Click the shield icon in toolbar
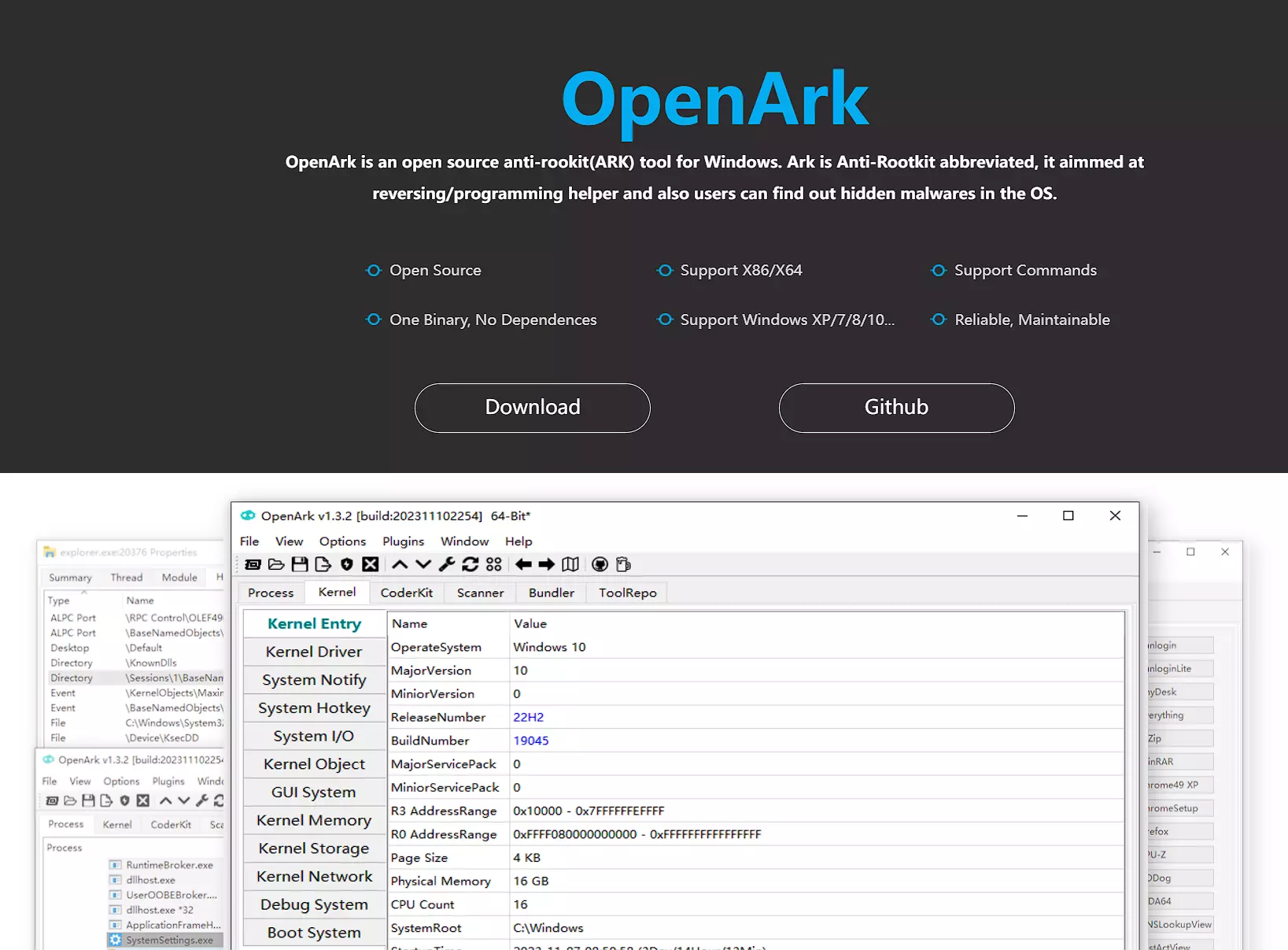This screenshot has height=950, width=1288. pyautogui.click(x=346, y=564)
